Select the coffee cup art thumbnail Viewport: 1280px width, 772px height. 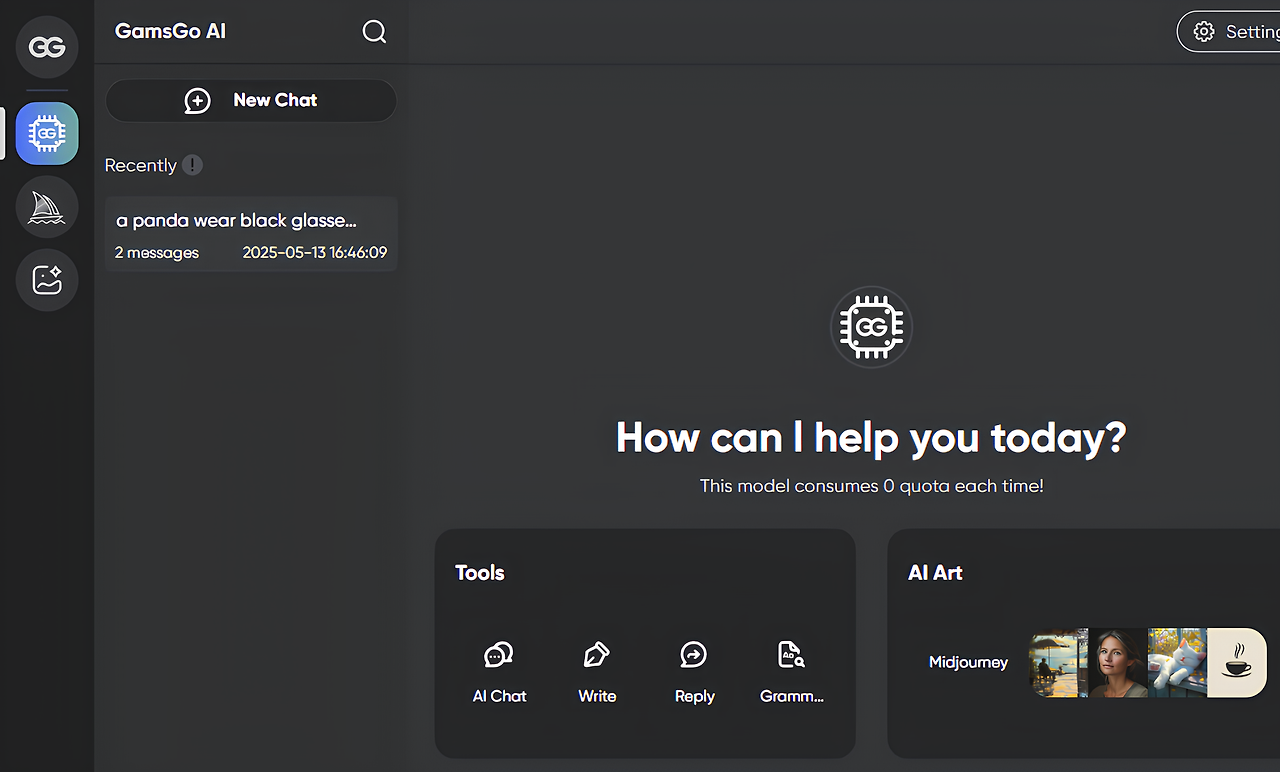click(x=1237, y=663)
